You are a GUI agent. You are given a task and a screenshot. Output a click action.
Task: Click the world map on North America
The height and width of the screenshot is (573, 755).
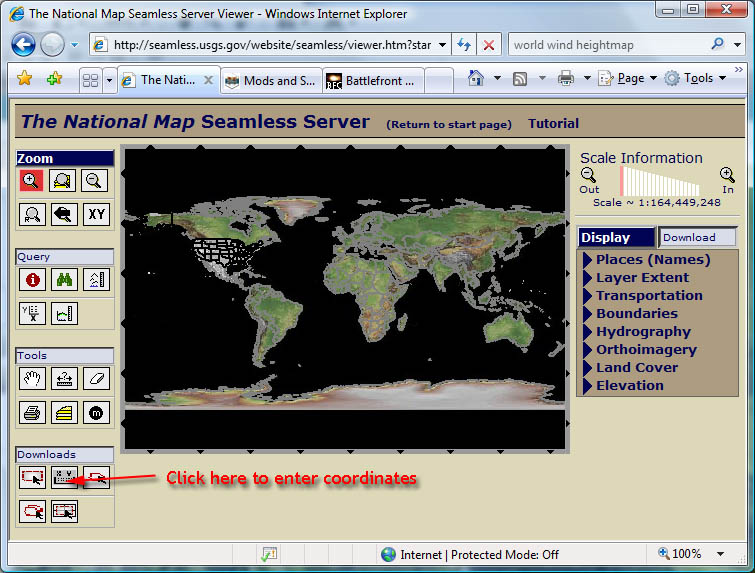(x=222, y=240)
